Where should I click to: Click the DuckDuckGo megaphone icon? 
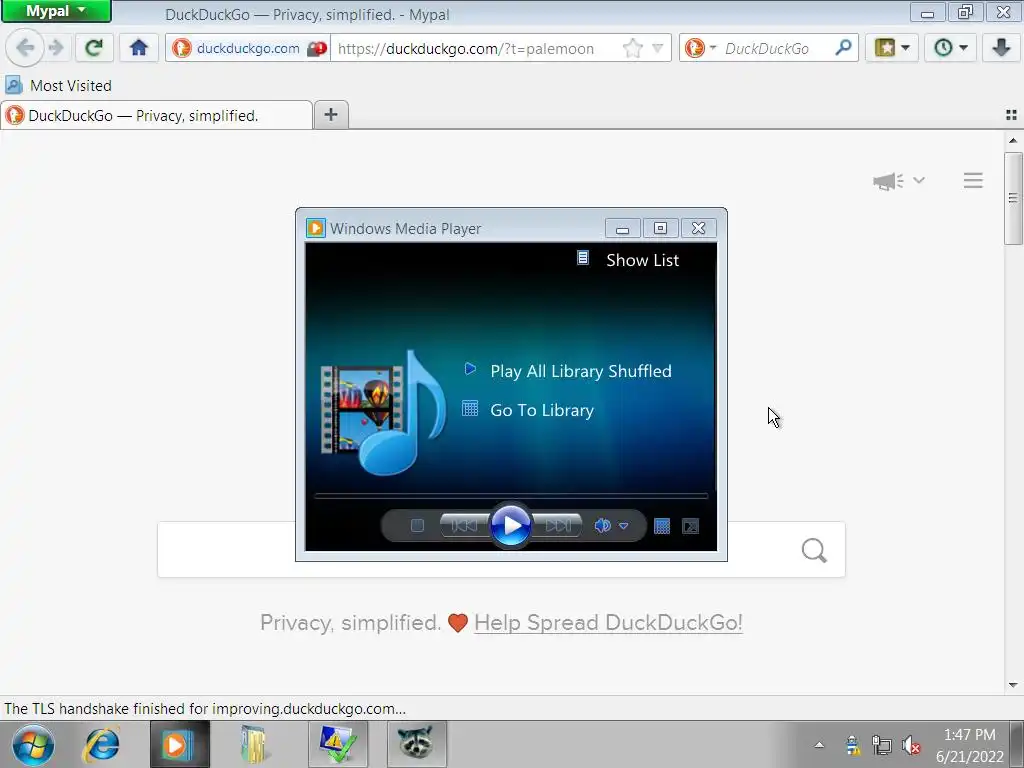click(x=888, y=181)
